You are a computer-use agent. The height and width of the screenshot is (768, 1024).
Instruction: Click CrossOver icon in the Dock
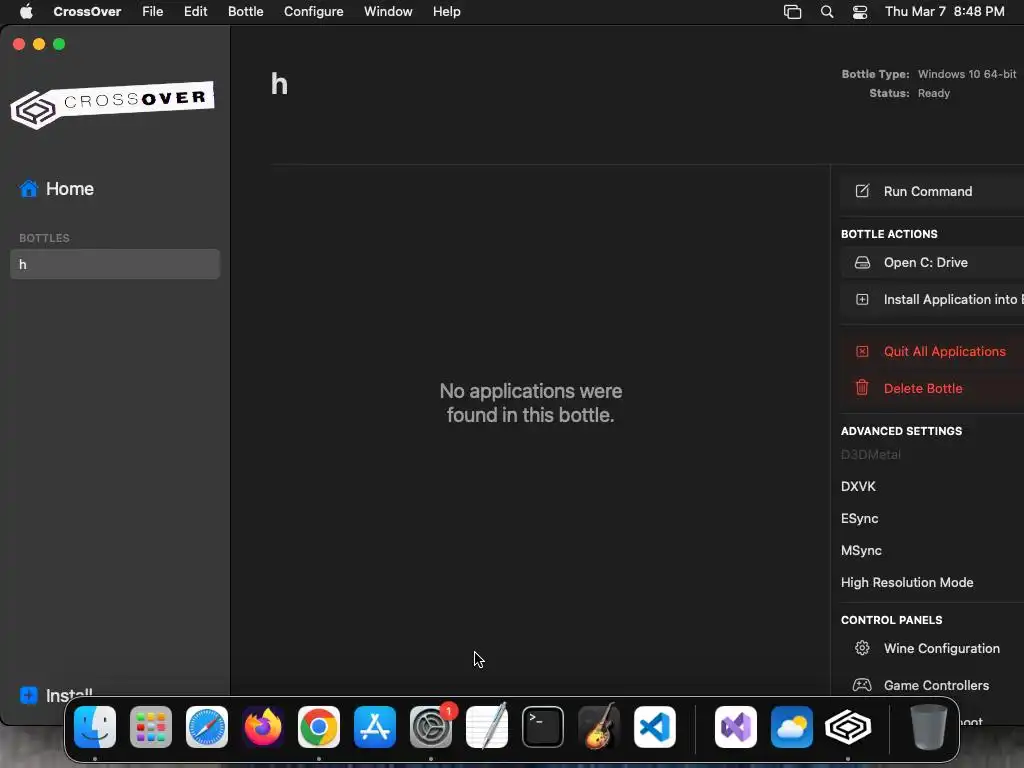848,727
